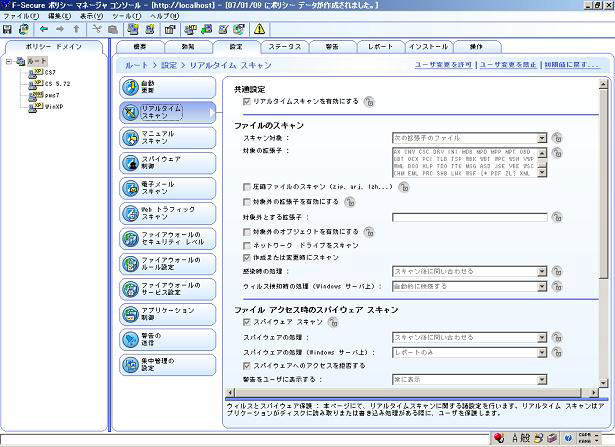Click the properties box toolbar icon
The image size is (615, 447).
[x=170, y=29]
